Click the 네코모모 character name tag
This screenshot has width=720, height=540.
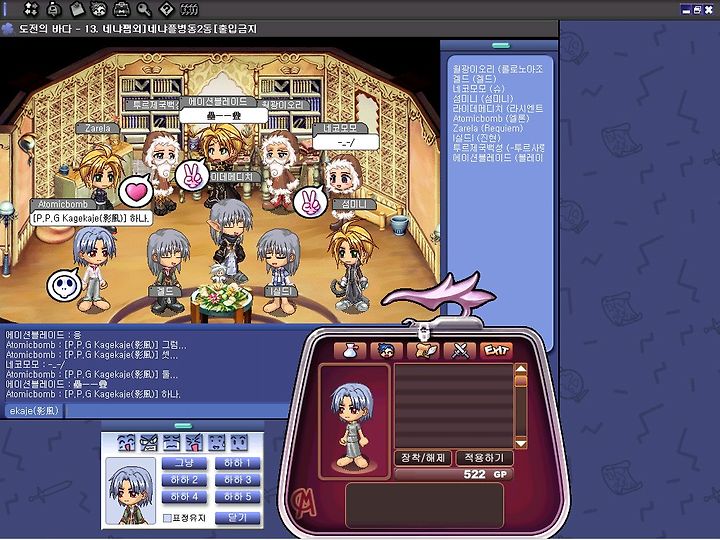pyautogui.click(x=340, y=128)
